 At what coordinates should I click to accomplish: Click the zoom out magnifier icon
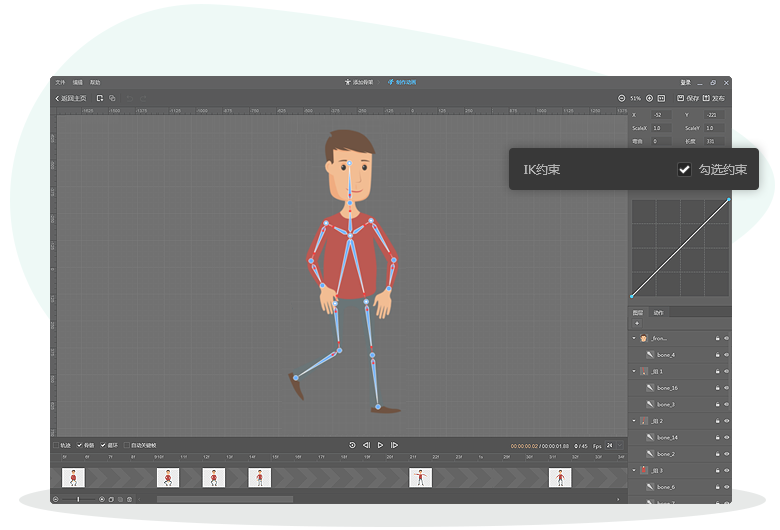pos(622,98)
